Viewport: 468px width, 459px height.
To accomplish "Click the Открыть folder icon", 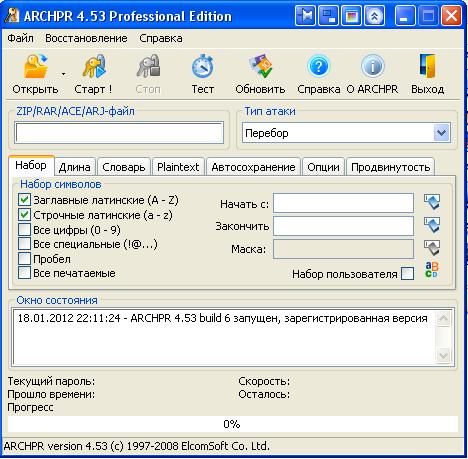I will (35, 66).
